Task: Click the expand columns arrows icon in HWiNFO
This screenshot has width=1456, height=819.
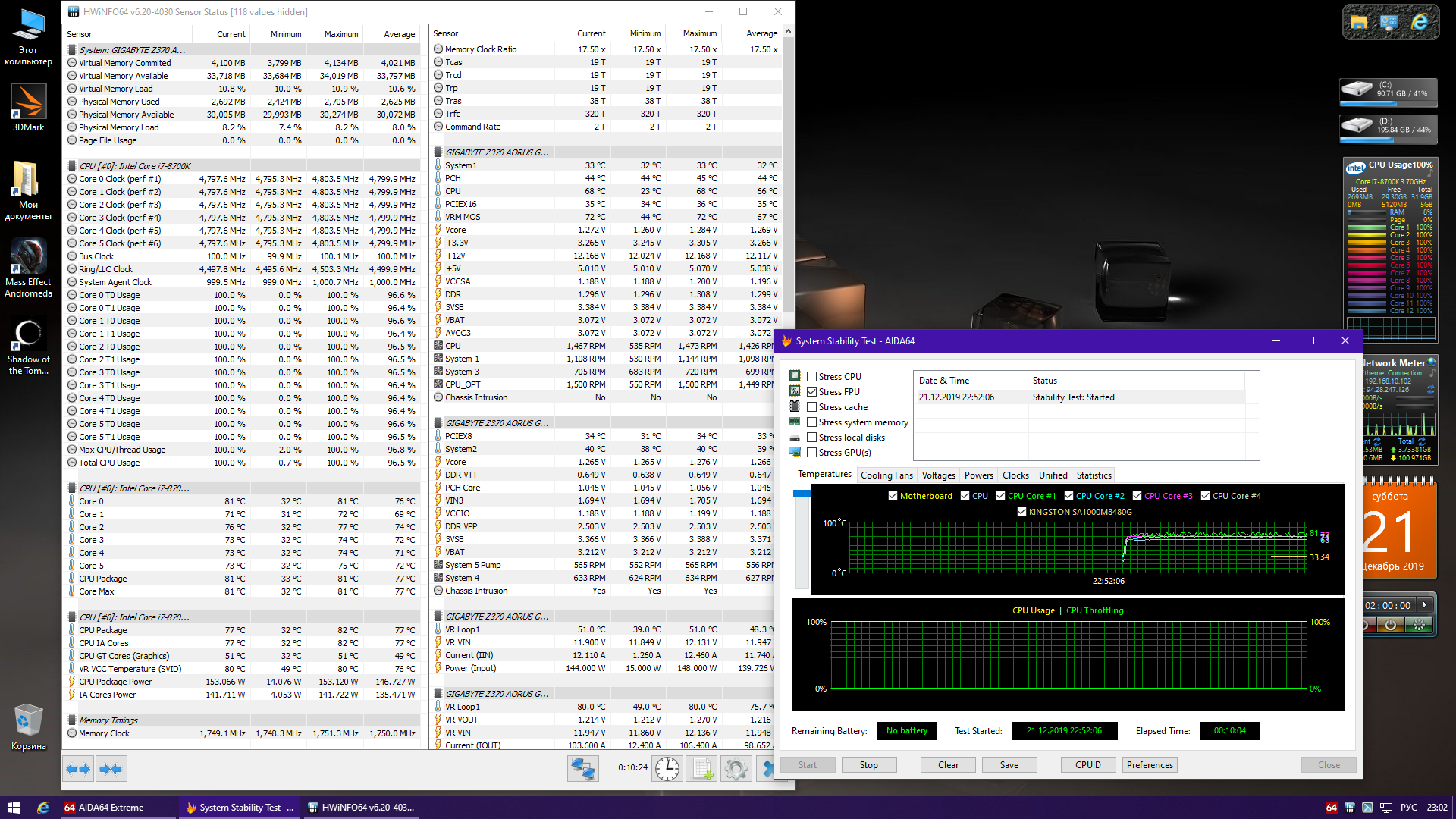Action: point(78,769)
